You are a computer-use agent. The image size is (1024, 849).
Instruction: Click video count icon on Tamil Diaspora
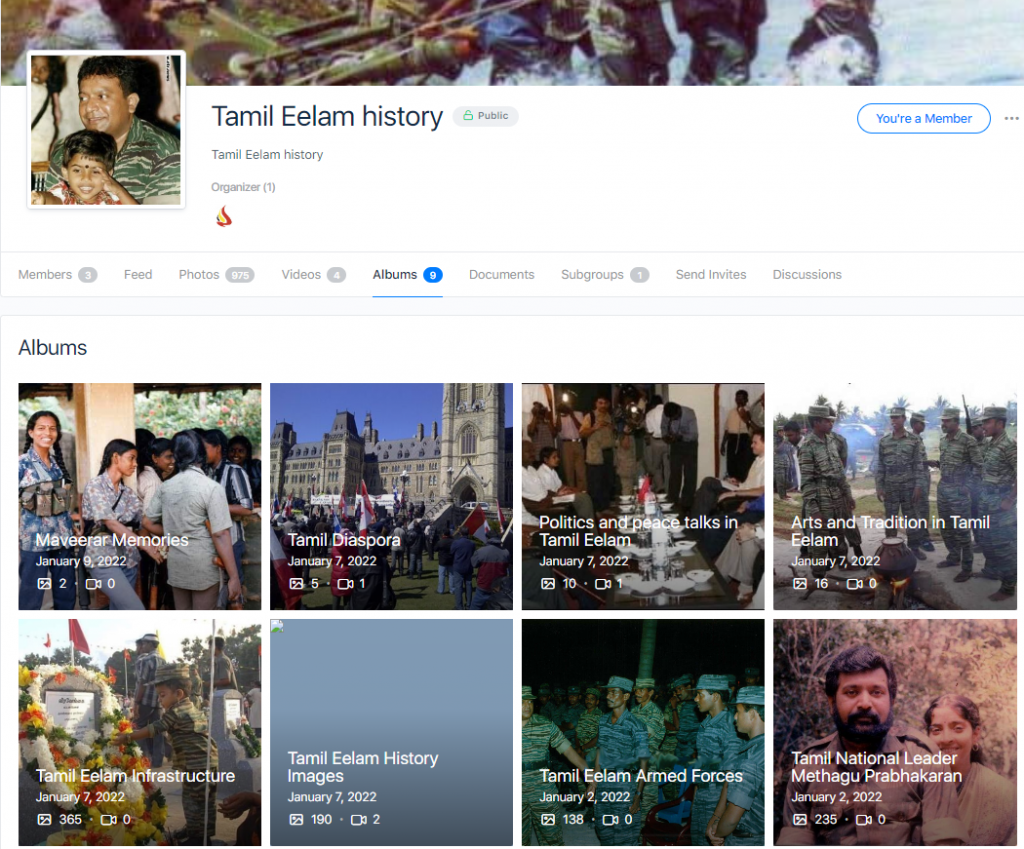tap(345, 583)
